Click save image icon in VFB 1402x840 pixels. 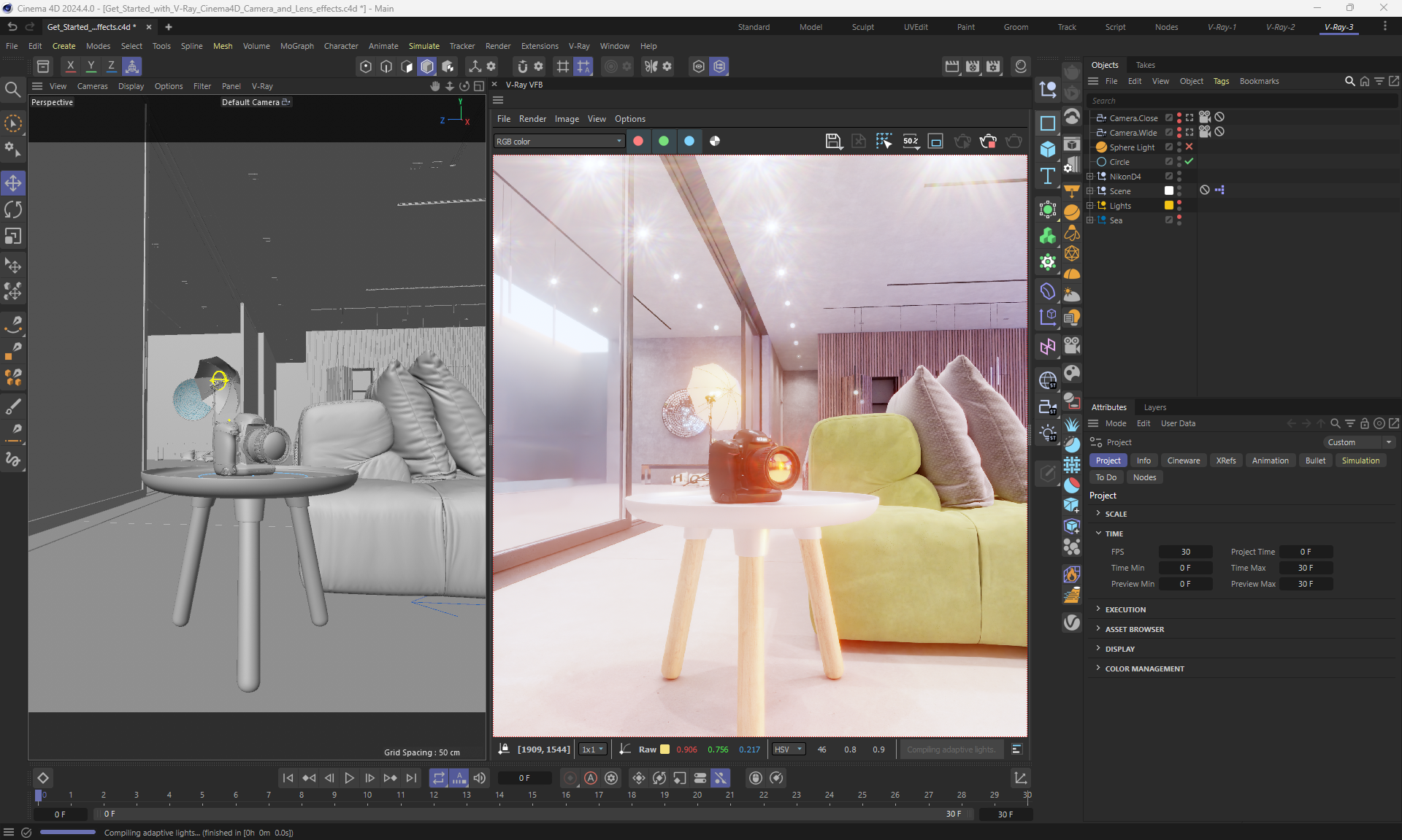(x=833, y=141)
